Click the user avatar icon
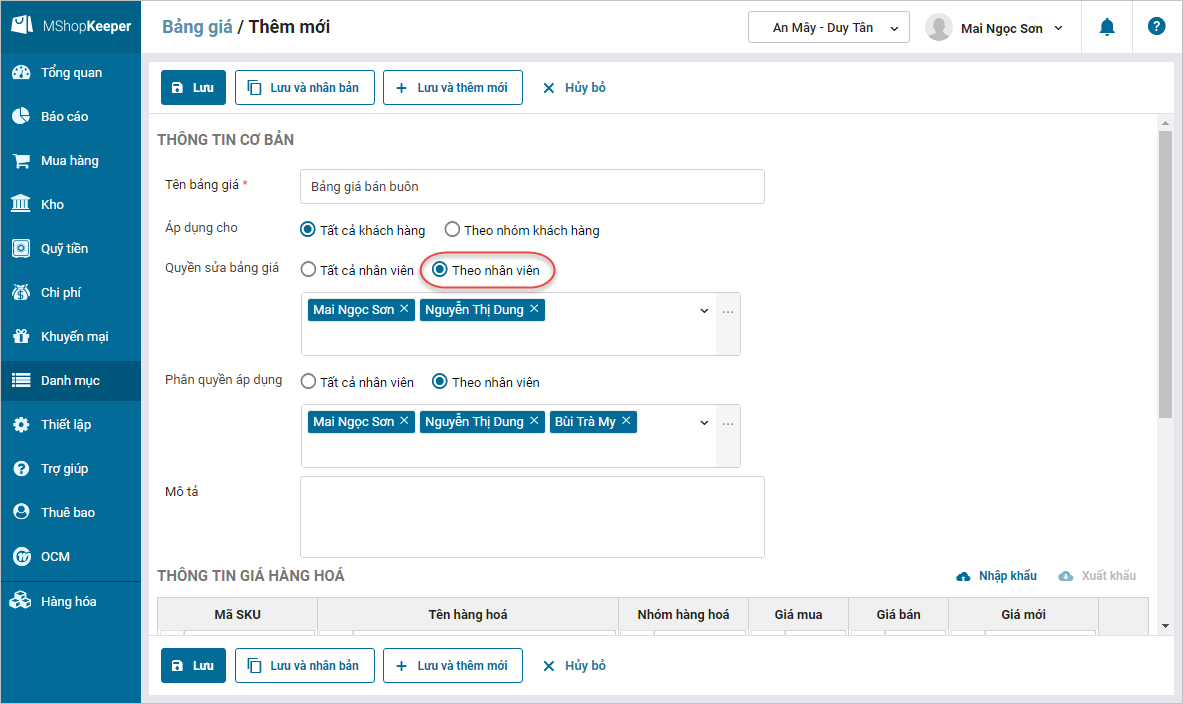The height and width of the screenshot is (704, 1183). [939, 28]
